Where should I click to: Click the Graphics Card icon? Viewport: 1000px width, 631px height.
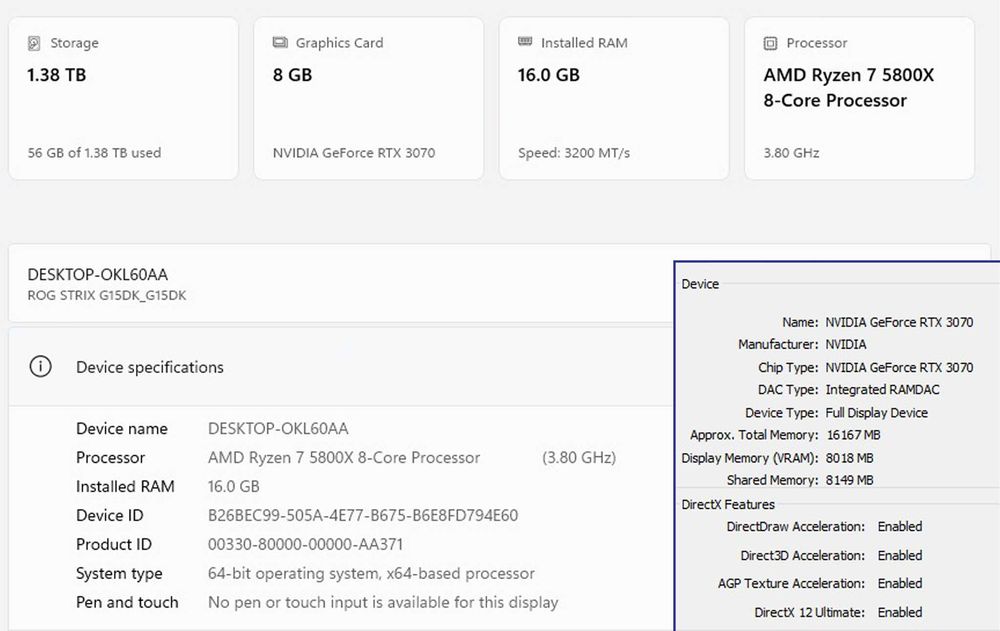280,43
